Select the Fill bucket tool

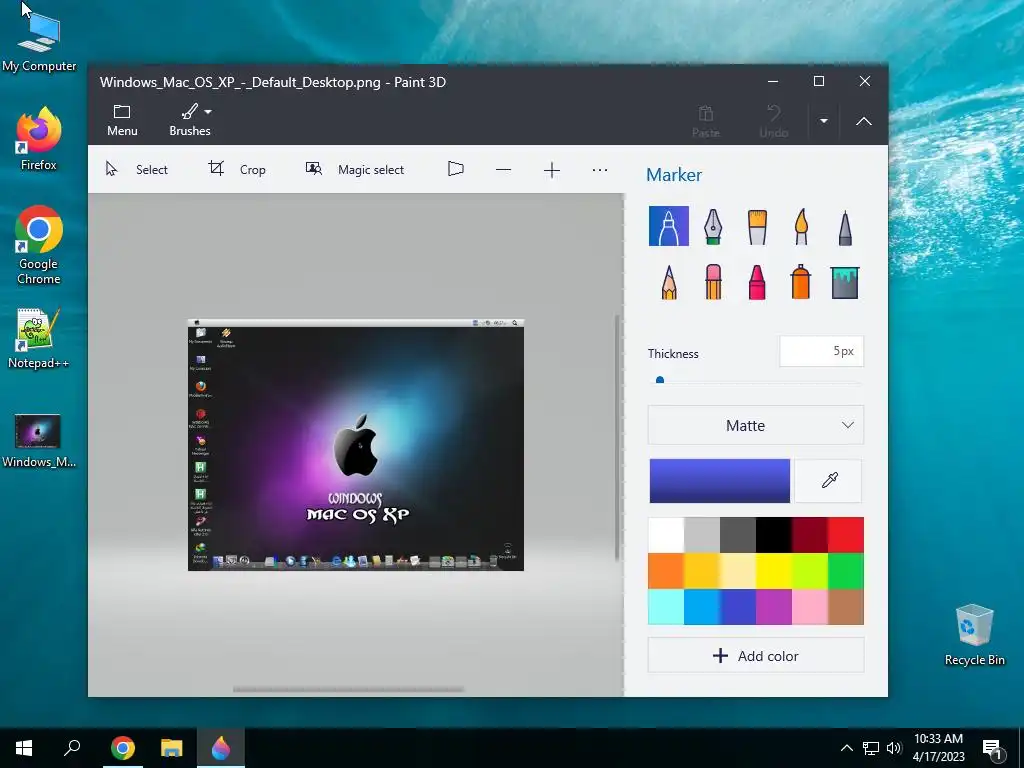845,282
